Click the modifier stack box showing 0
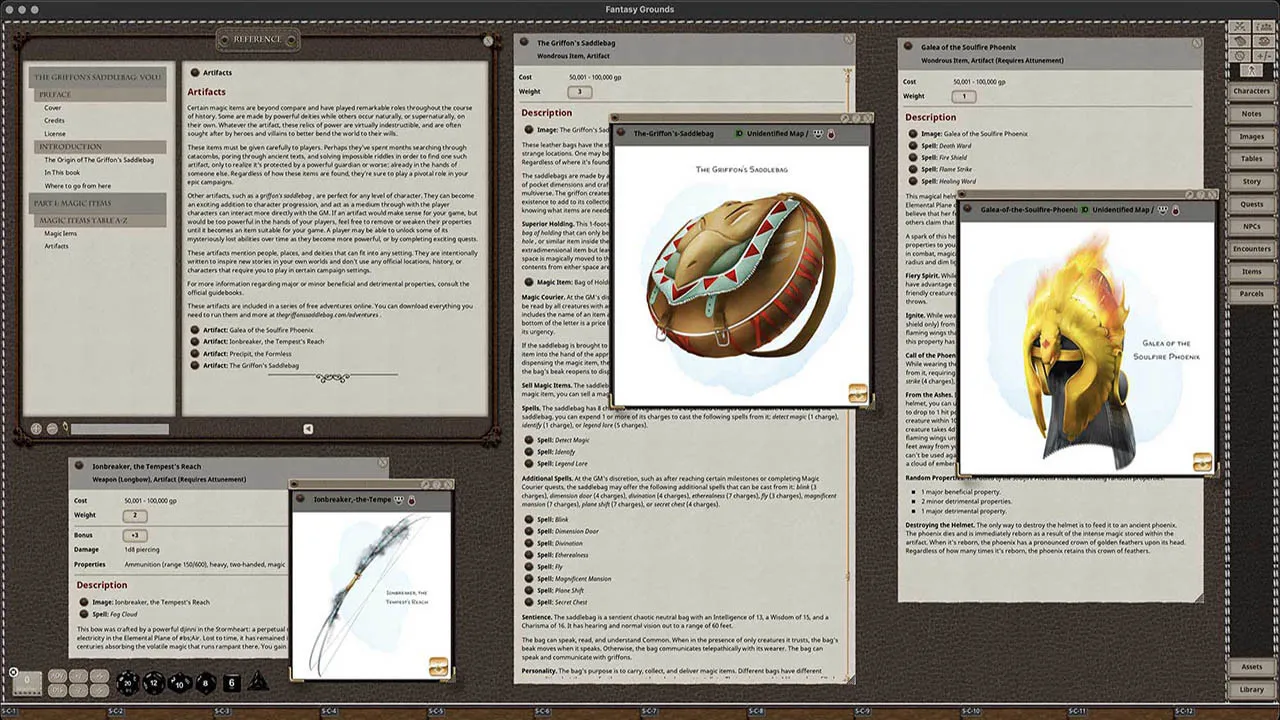Viewport: 1280px width, 720px height. [27, 682]
